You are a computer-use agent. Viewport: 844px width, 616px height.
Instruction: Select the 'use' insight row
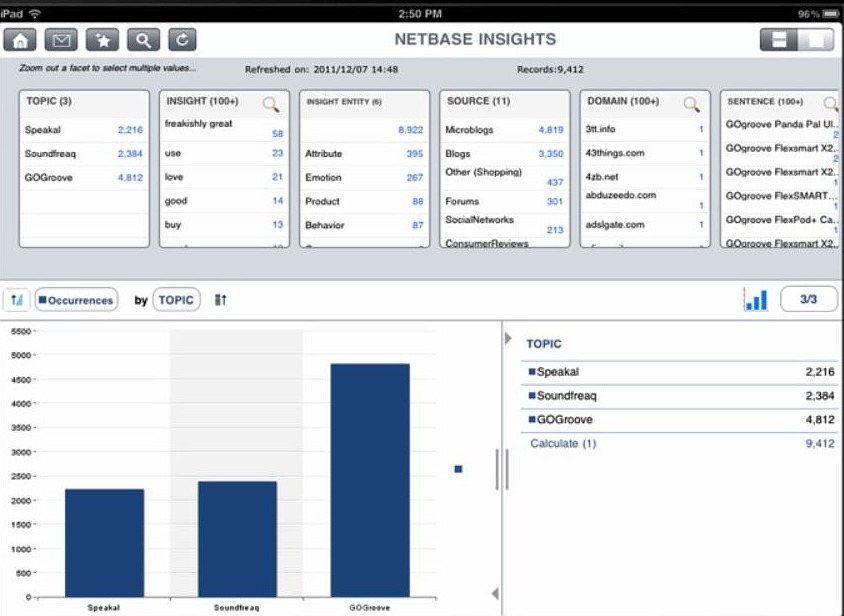(x=224, y=153)
